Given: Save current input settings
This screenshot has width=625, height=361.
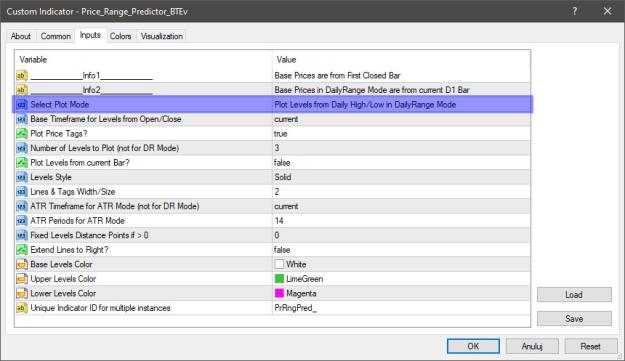Looking at the screenshot, I should (x=574, y=319).
